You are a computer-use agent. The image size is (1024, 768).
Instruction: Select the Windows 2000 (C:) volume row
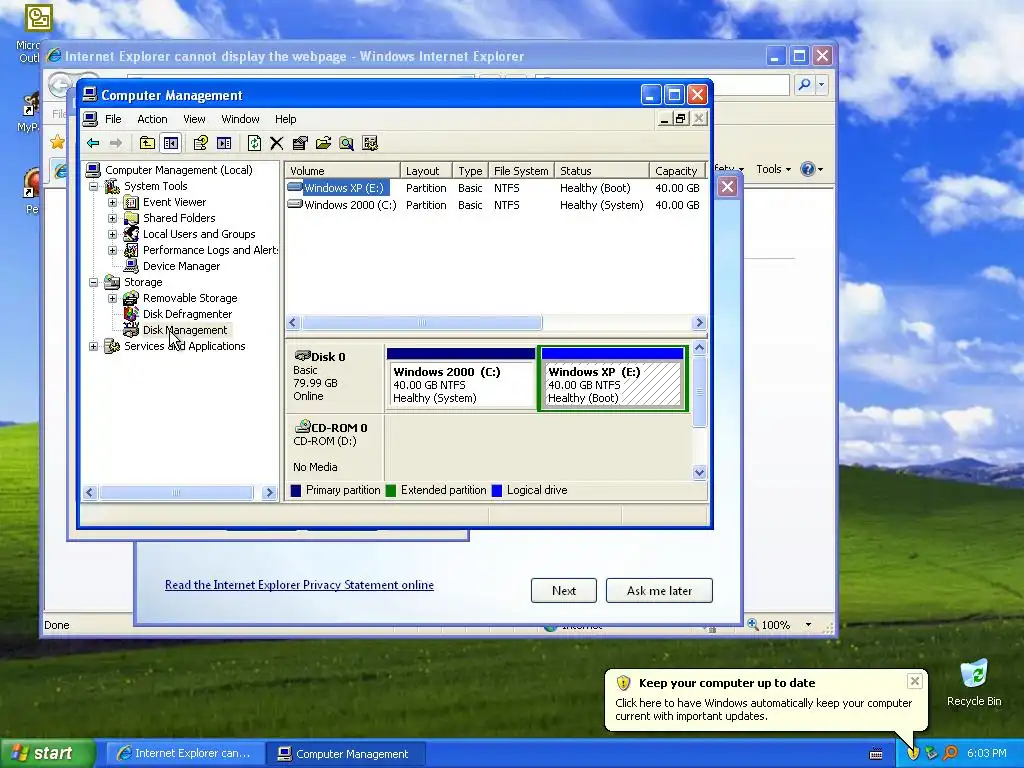[x=496, y=204]
